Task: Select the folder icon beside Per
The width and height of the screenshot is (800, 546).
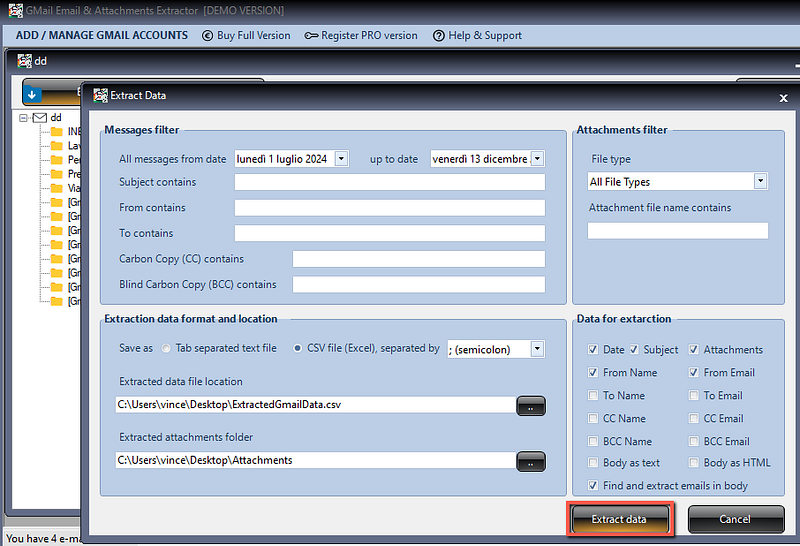Action: [x=57, y=160]
